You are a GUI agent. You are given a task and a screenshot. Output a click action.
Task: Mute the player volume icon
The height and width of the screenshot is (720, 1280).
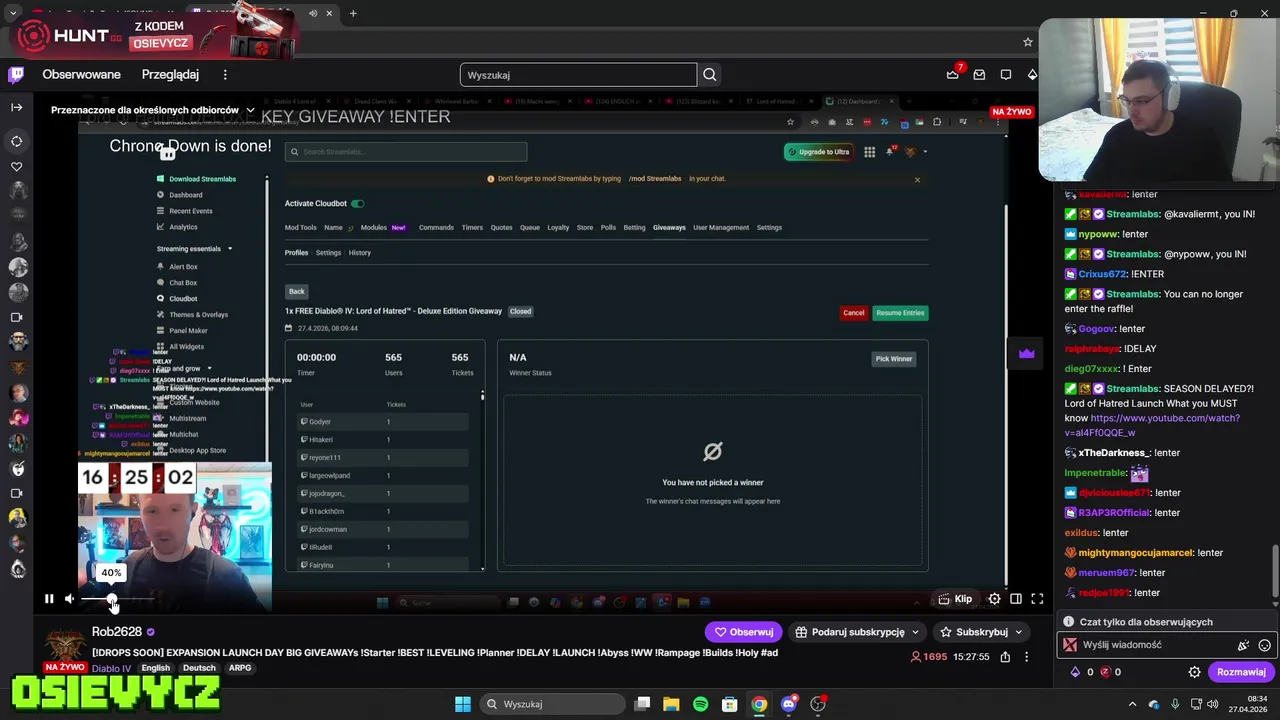coord(69,599)
